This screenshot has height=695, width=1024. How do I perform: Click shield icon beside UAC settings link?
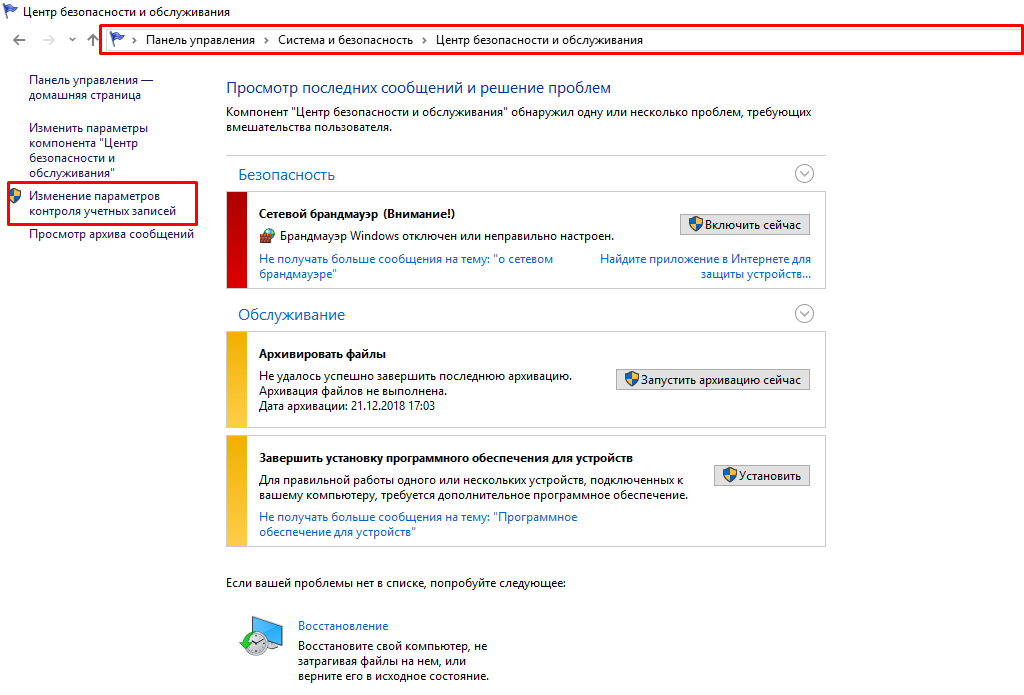(16, 195)
